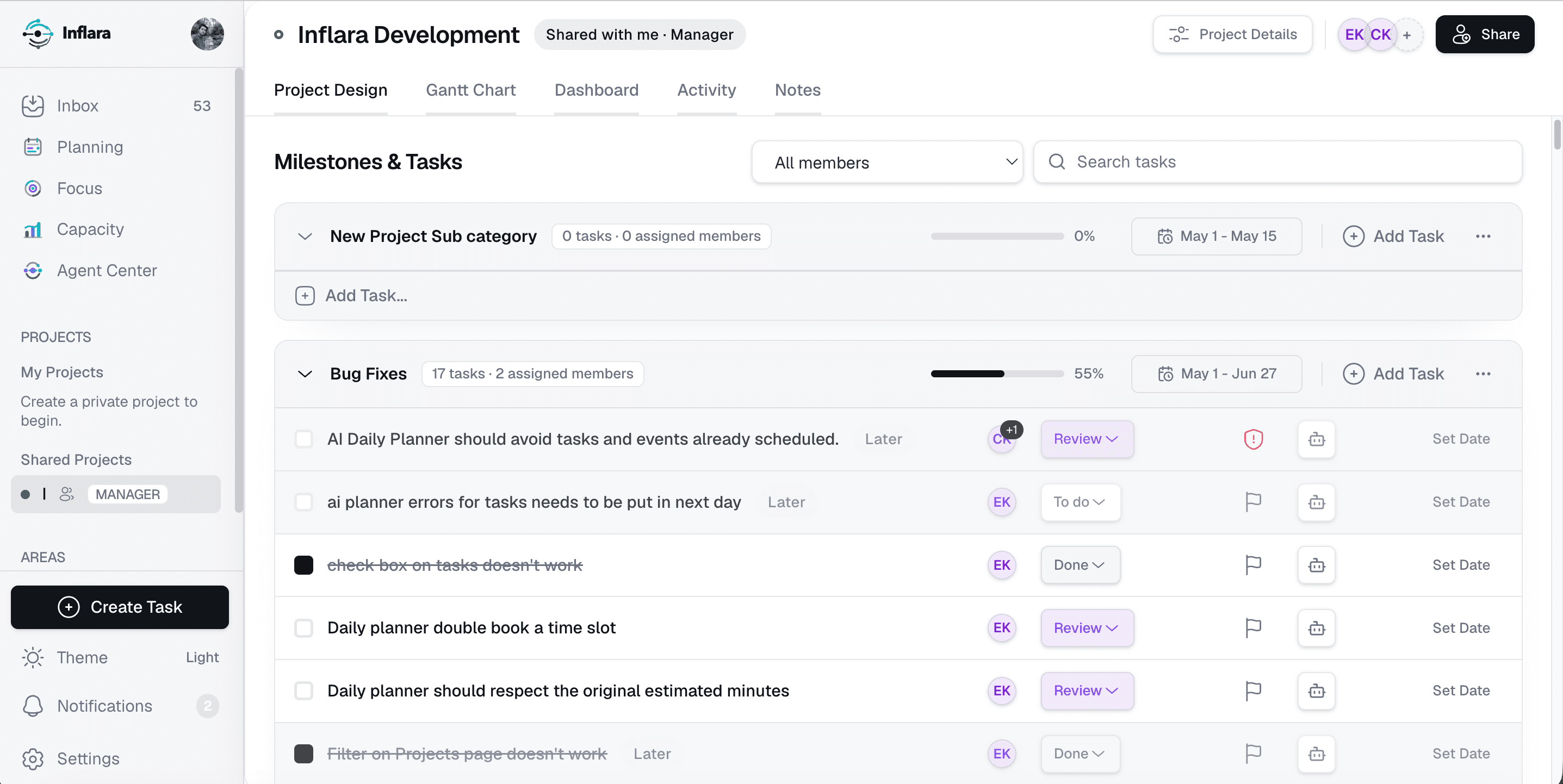Switch to the Gantt Chart tab
The width and height of the screenshot is (1563, 784).
pyautogui.click(x=471, y=90)
